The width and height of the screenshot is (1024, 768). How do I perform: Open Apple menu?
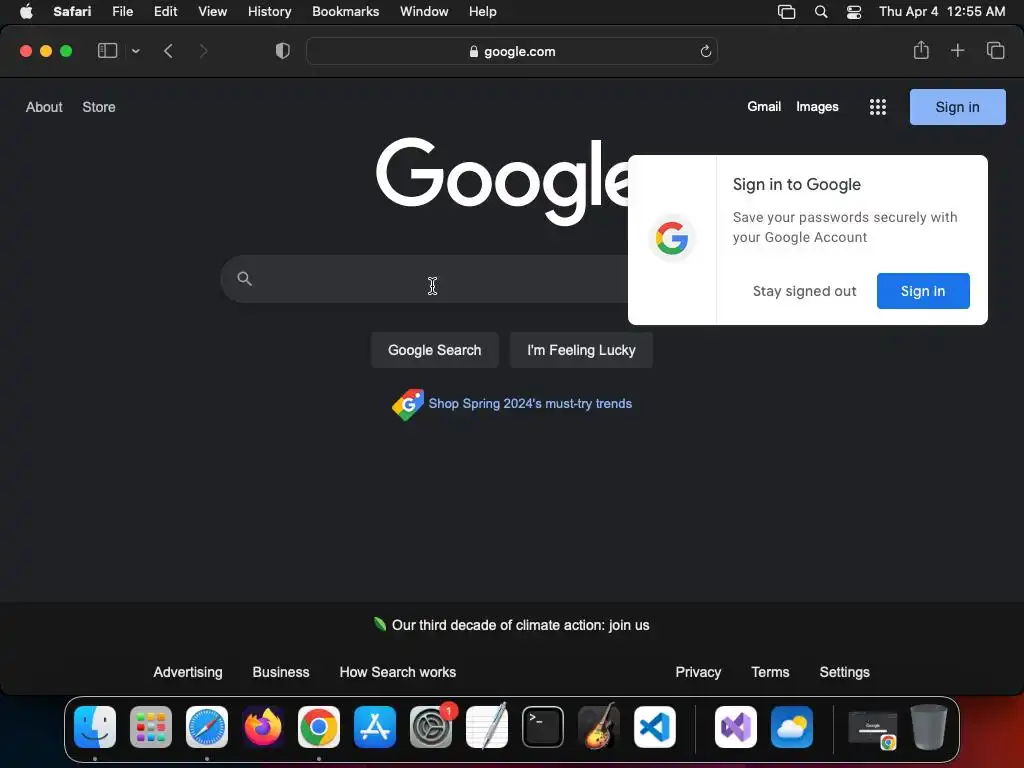tap(26, 12)
